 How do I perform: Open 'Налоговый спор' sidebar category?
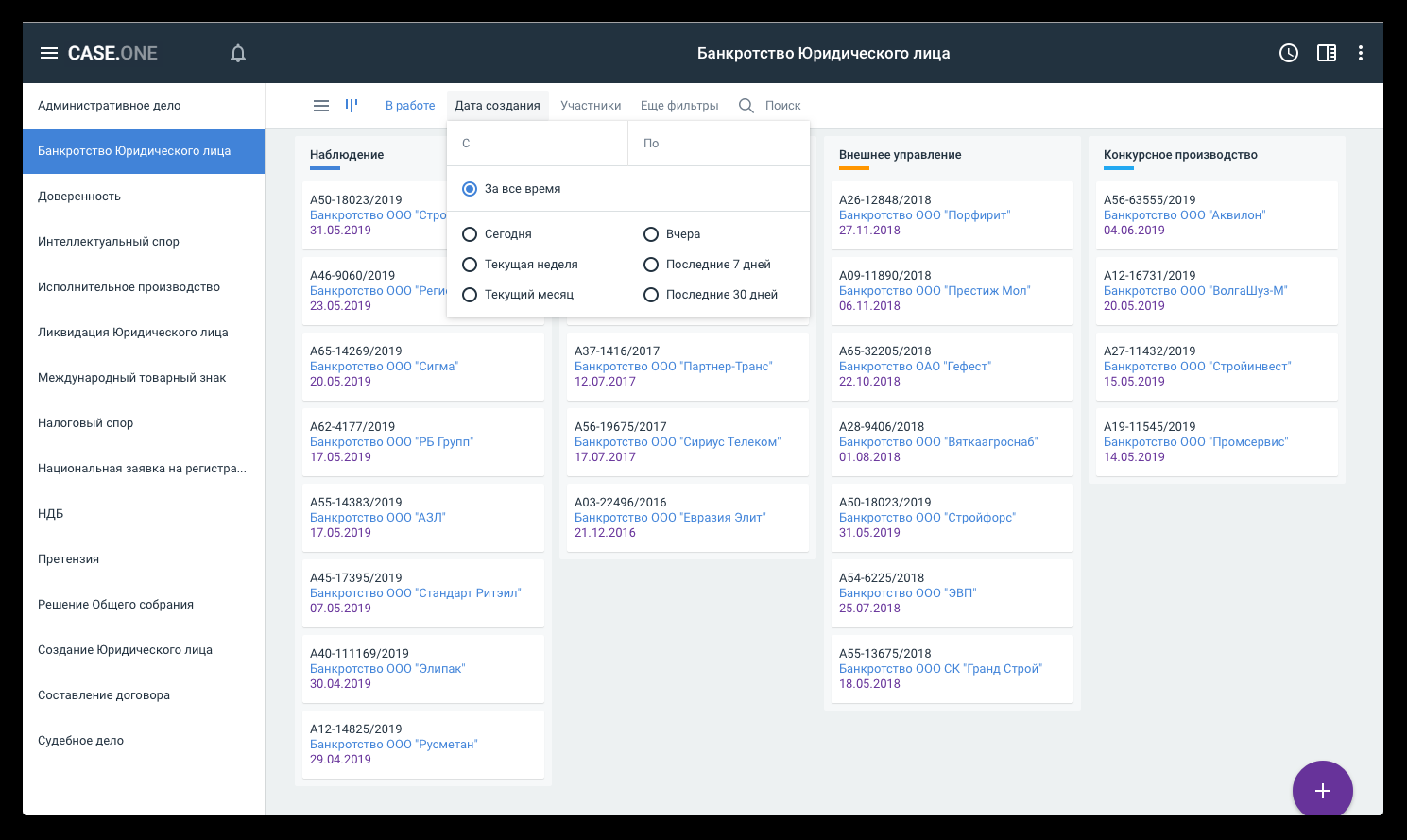pyautogui.click(x=144, y=423)
